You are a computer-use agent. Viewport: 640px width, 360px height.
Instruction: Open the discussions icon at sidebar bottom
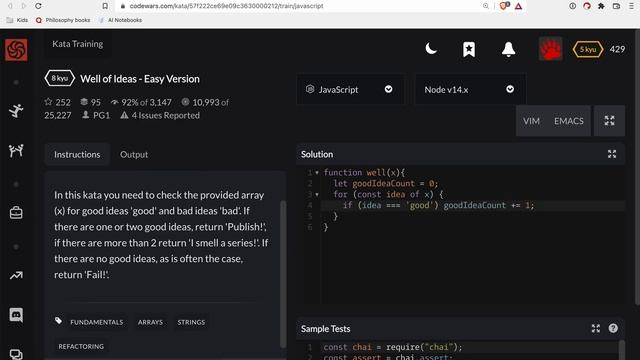(x=16, y=354)
